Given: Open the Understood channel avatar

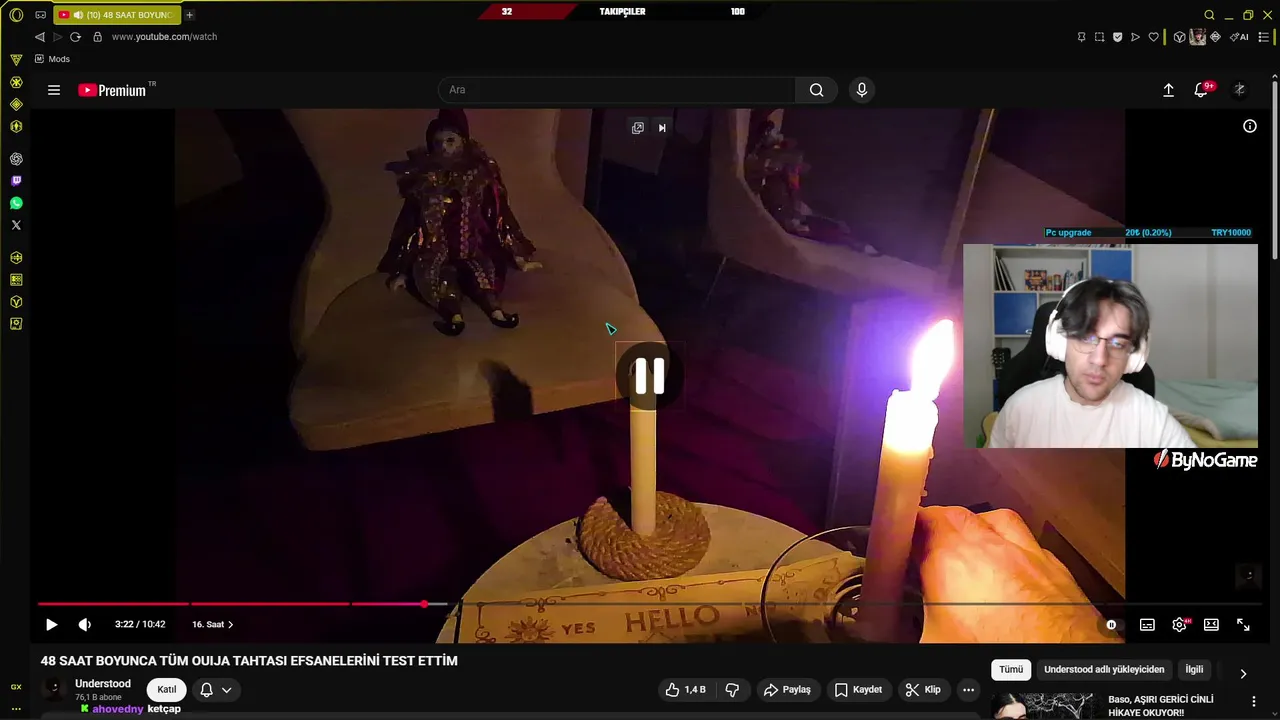Looking at the screenshot, I should pos(54,689).
